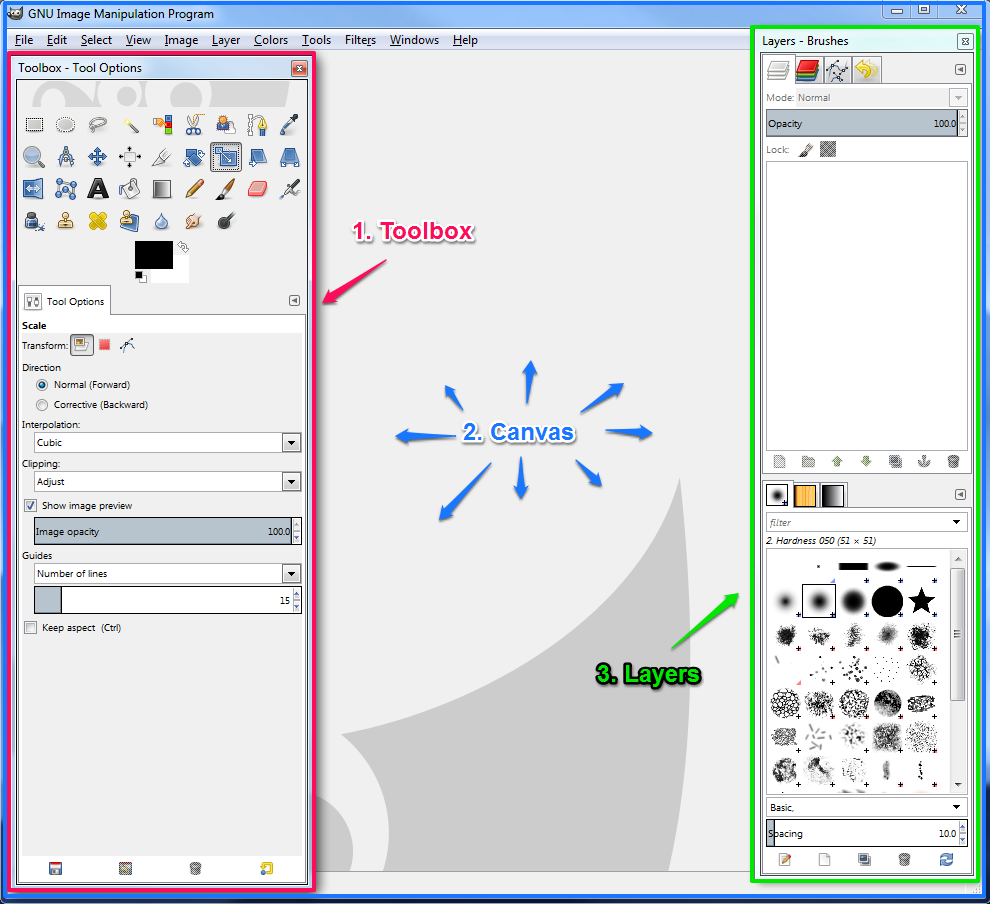Click the Delete Layer trash icon
990x904 pixels.
(x=953, y=461)
